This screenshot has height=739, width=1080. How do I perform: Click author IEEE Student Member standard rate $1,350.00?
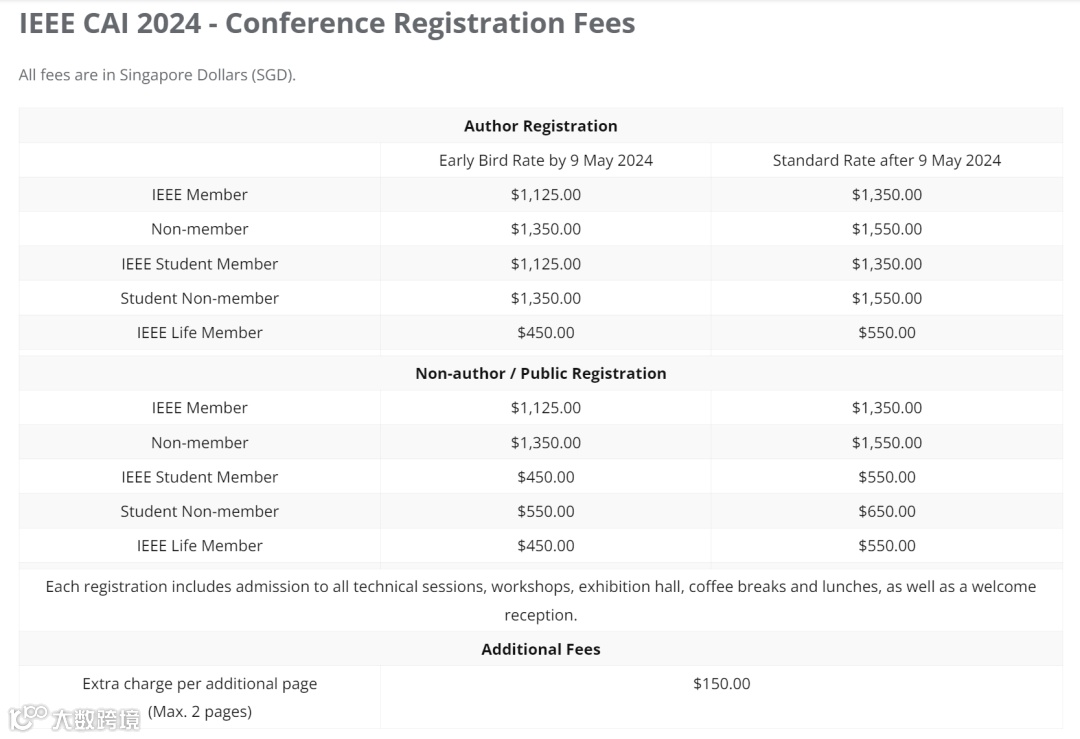click(x=886, y=264)
